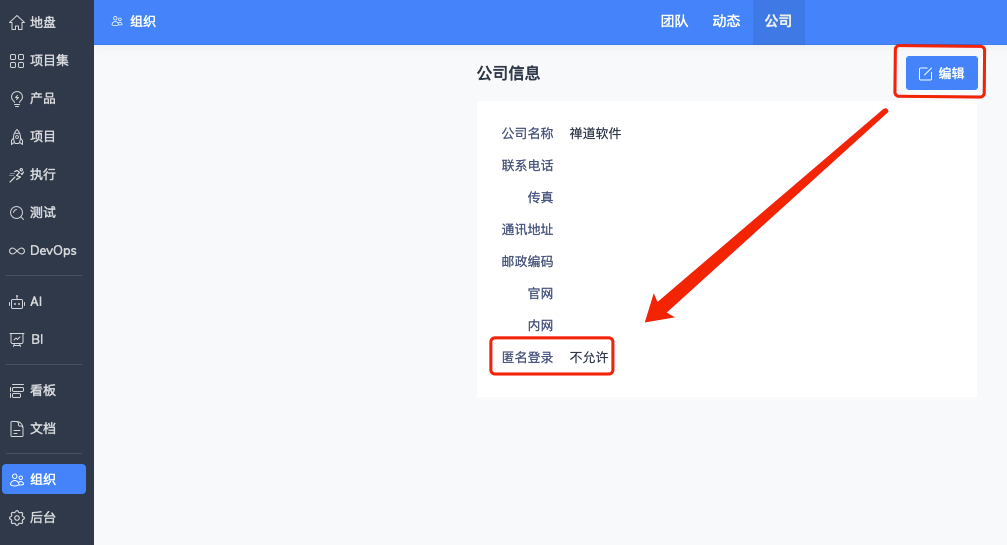1007x545 pixels.
Task: Open the 项目集 grid icon
Action: pyautogui.click(x=17, y=60)
